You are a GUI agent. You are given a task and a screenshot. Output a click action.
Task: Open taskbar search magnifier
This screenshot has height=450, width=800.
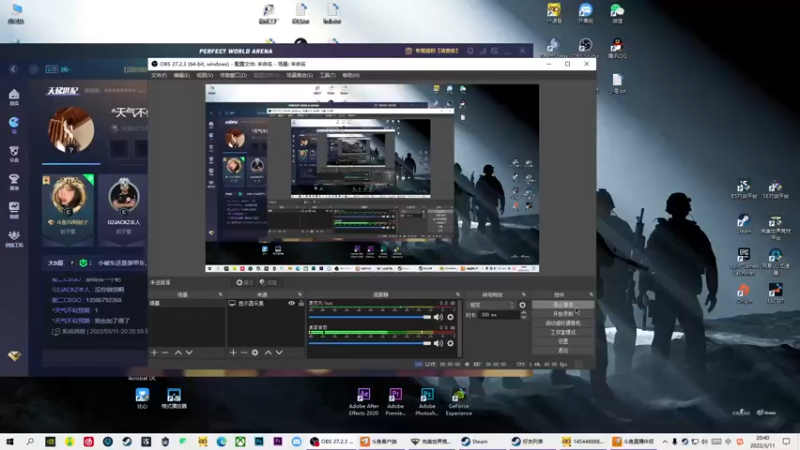(30, 441)
